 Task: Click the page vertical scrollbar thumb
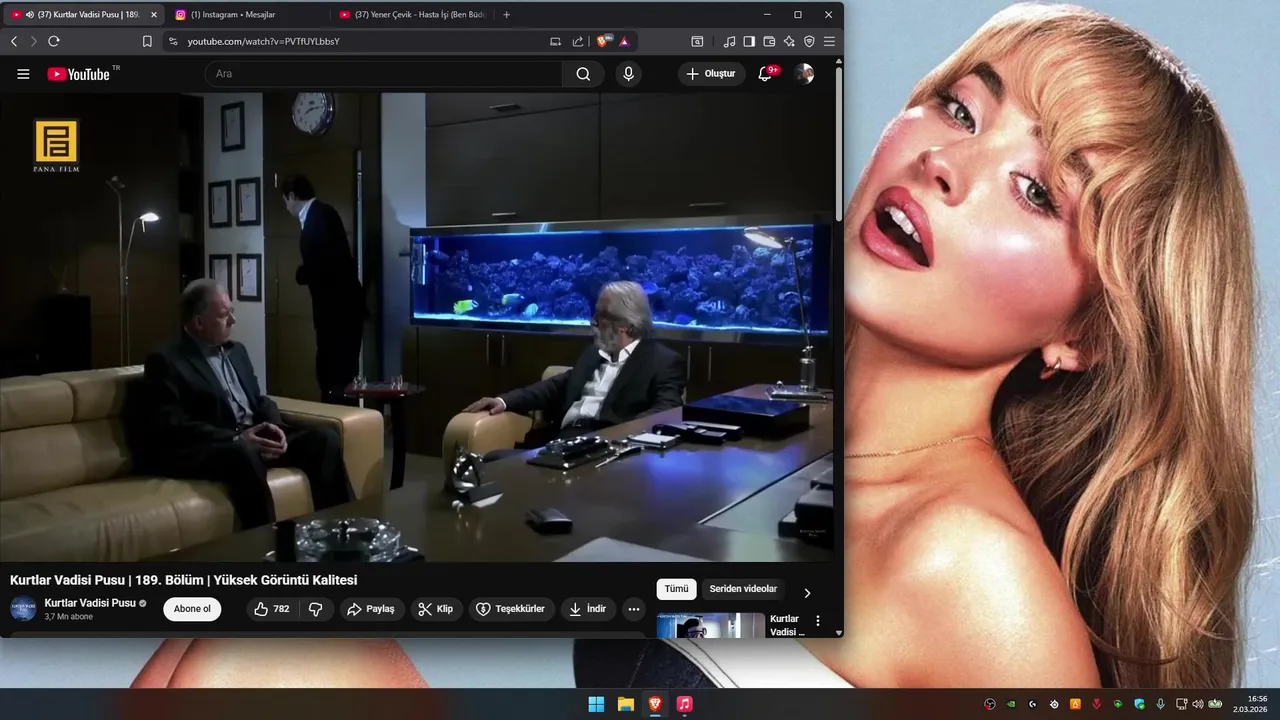(839, 145)
